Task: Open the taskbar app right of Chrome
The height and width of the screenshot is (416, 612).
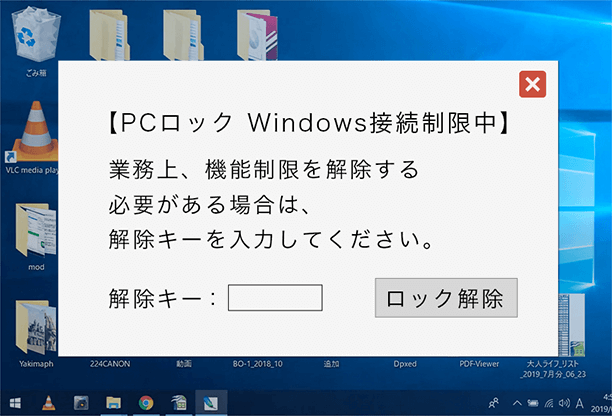Action: coord(179,403)
